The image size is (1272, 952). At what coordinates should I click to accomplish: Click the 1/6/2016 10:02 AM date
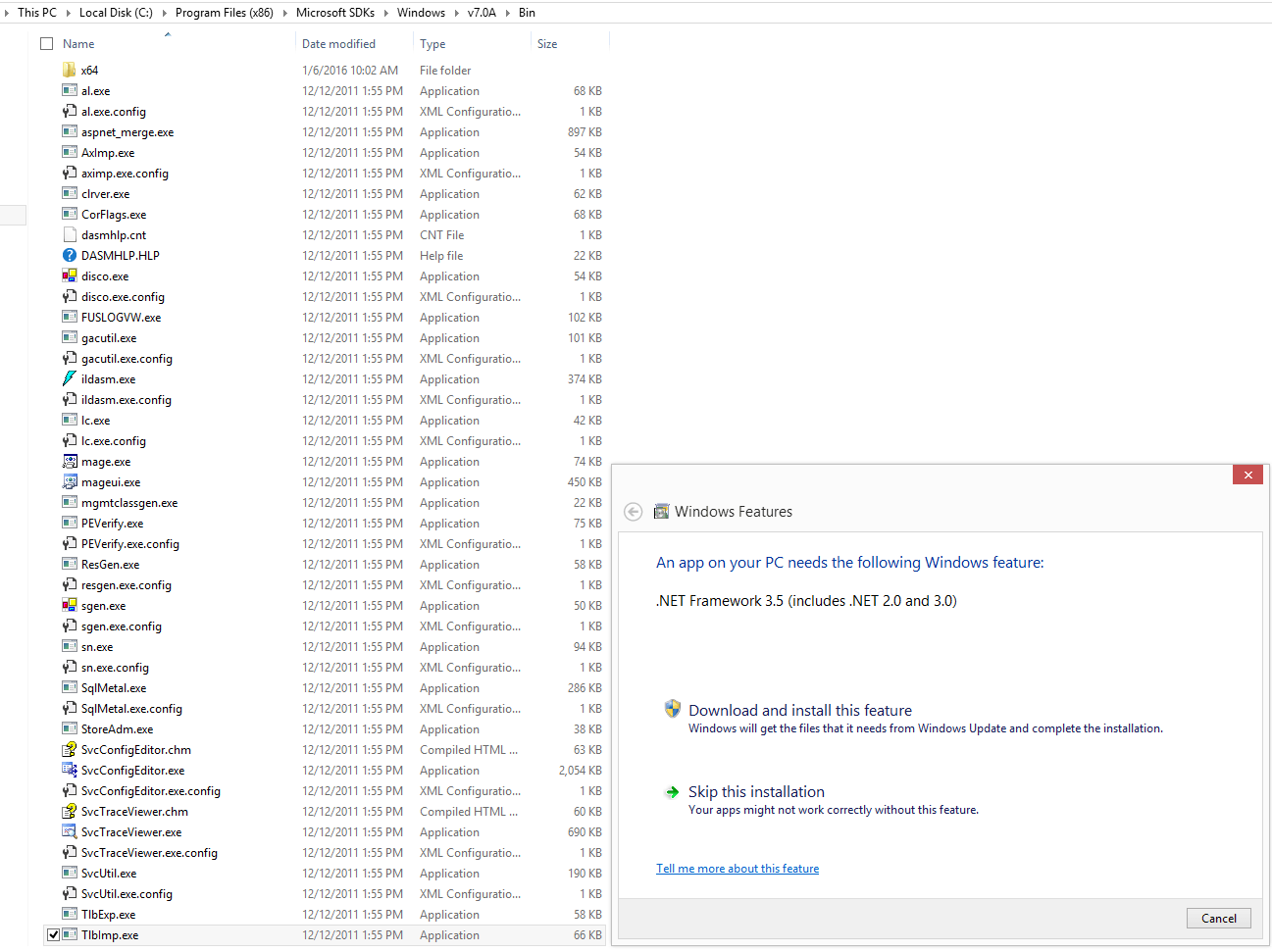point(350,71)
